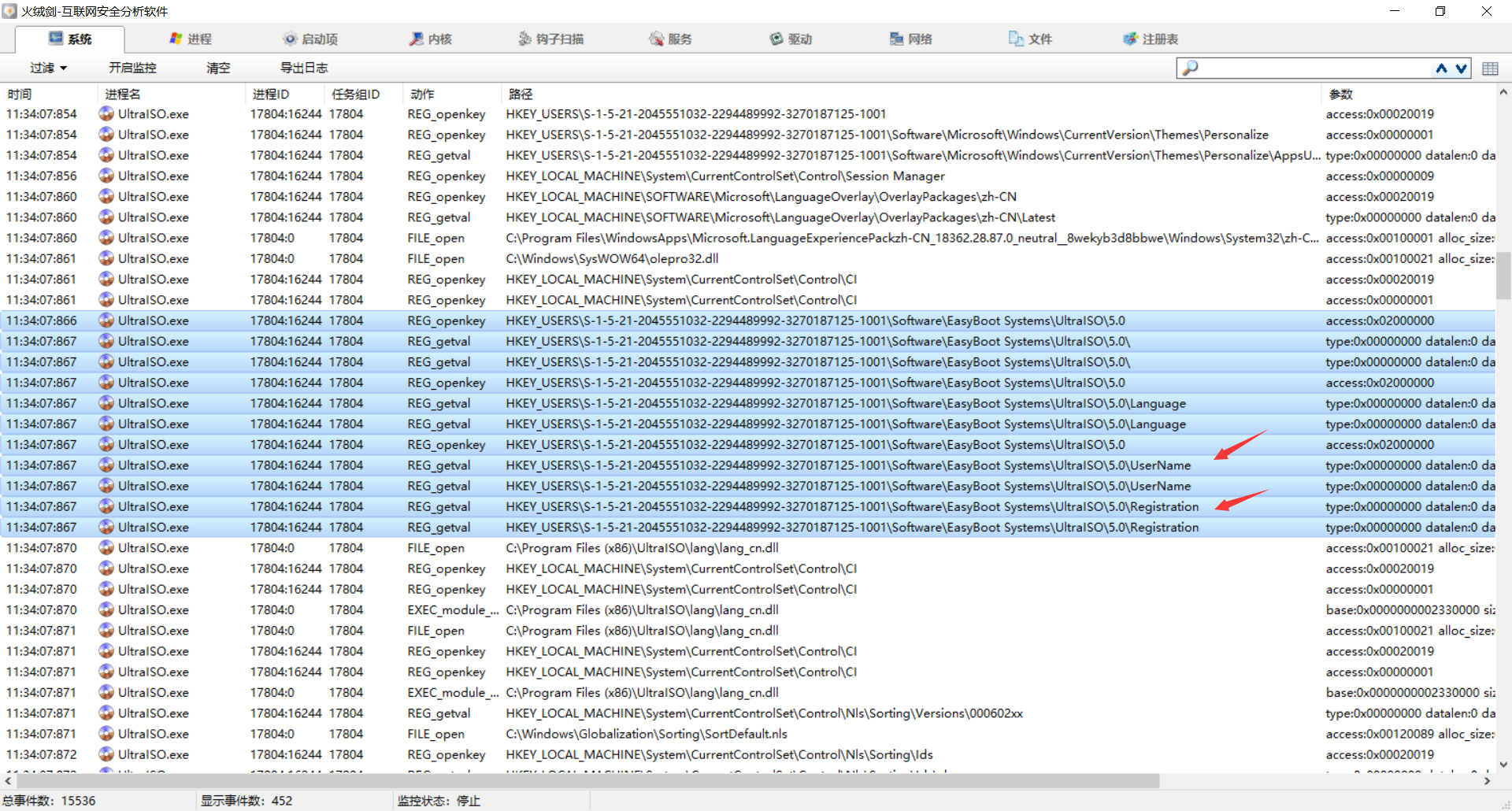Open the 启动项 tab
Image resolution: width=1512 pixels, height=811 pixels.
[310, 39]
